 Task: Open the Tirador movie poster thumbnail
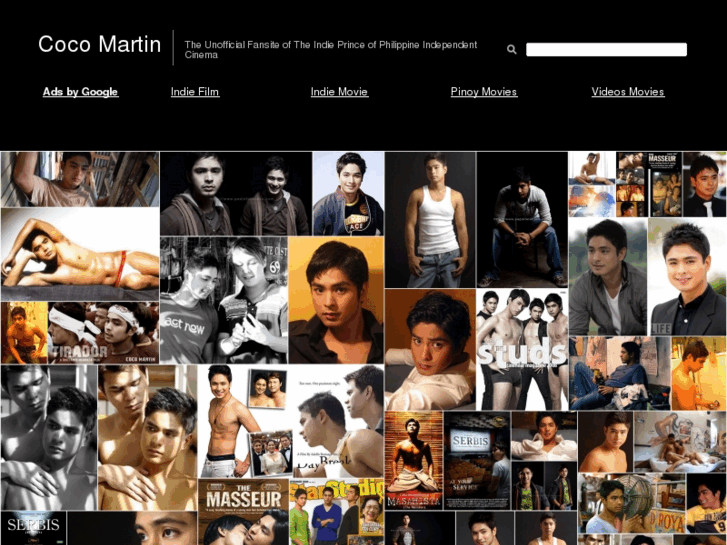pyautogui.click(x=103, y=333)
